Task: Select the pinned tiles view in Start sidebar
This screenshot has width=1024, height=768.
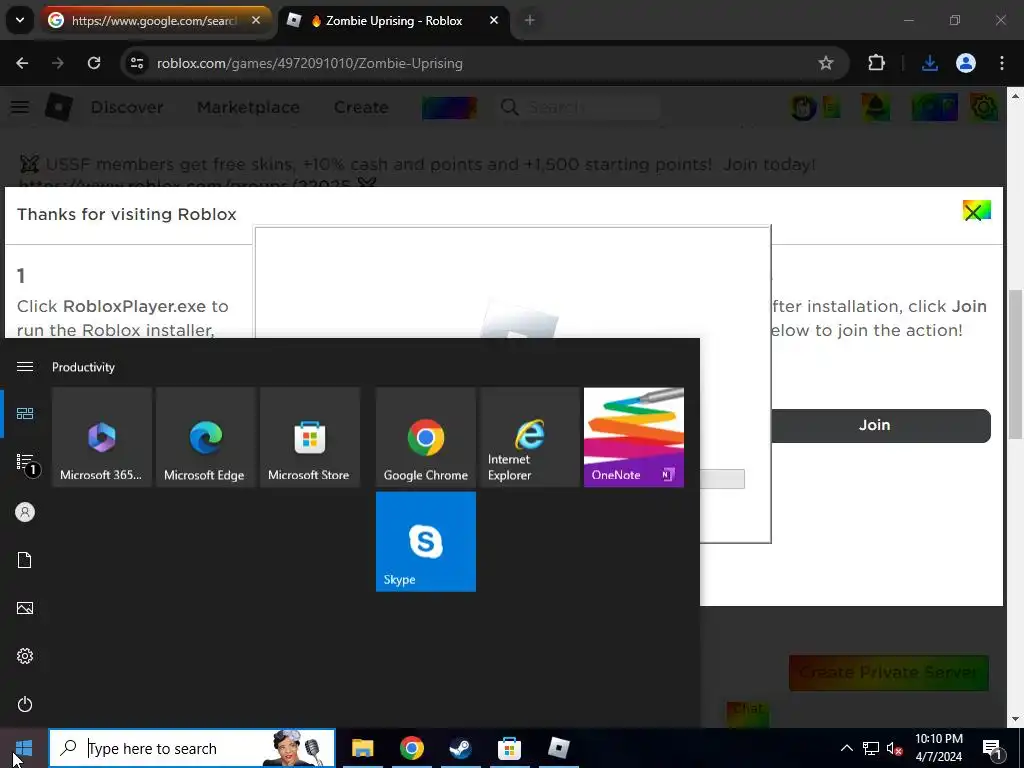Action: pyautogui.click(x=25, y=413)
